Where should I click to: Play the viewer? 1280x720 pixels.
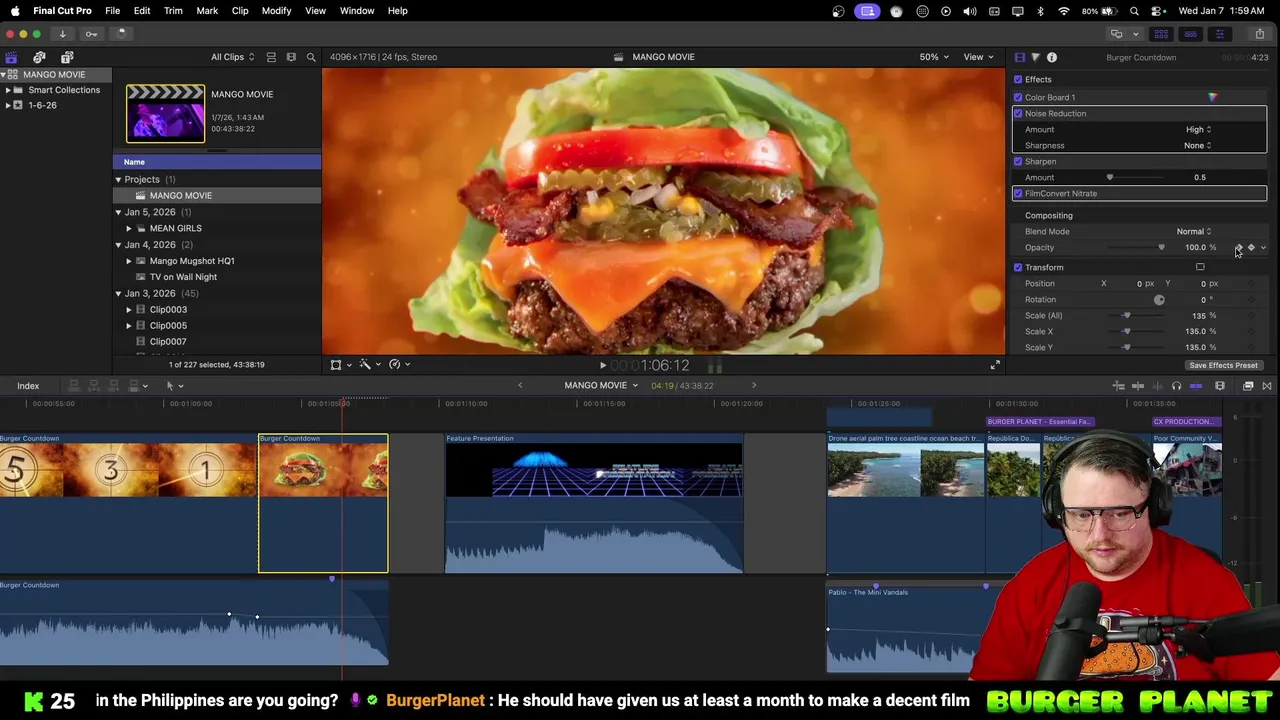pyautogui.click(x=602, y=366)
